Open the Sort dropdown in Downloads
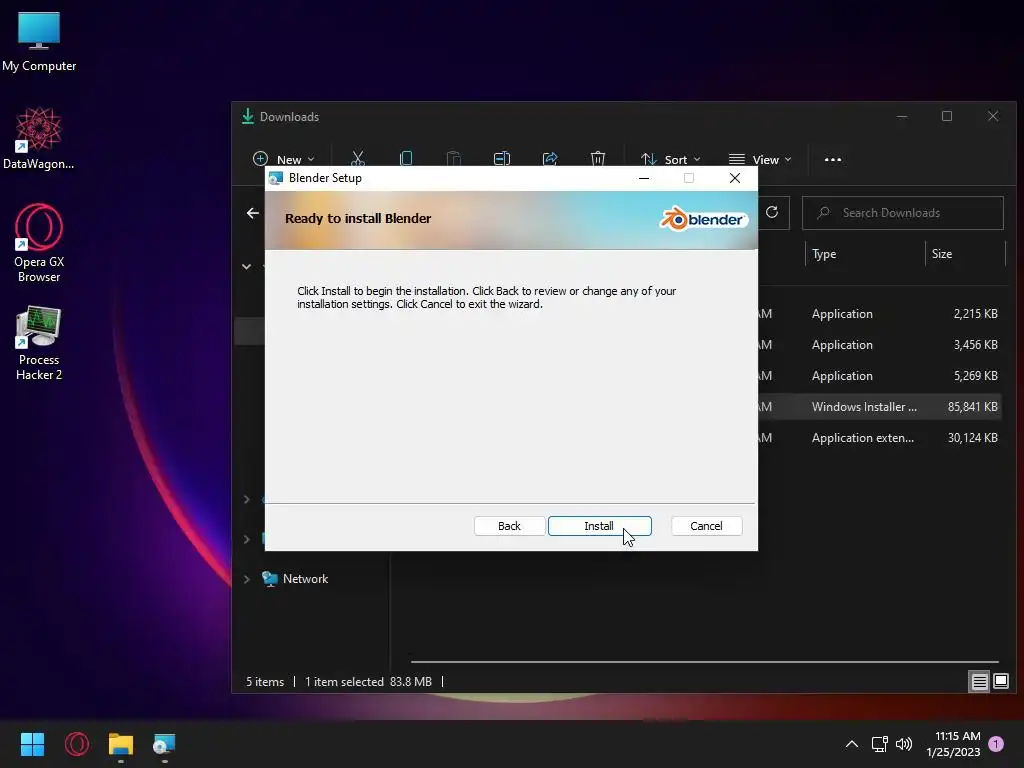1024x768 pixels. tap(671, 159)
